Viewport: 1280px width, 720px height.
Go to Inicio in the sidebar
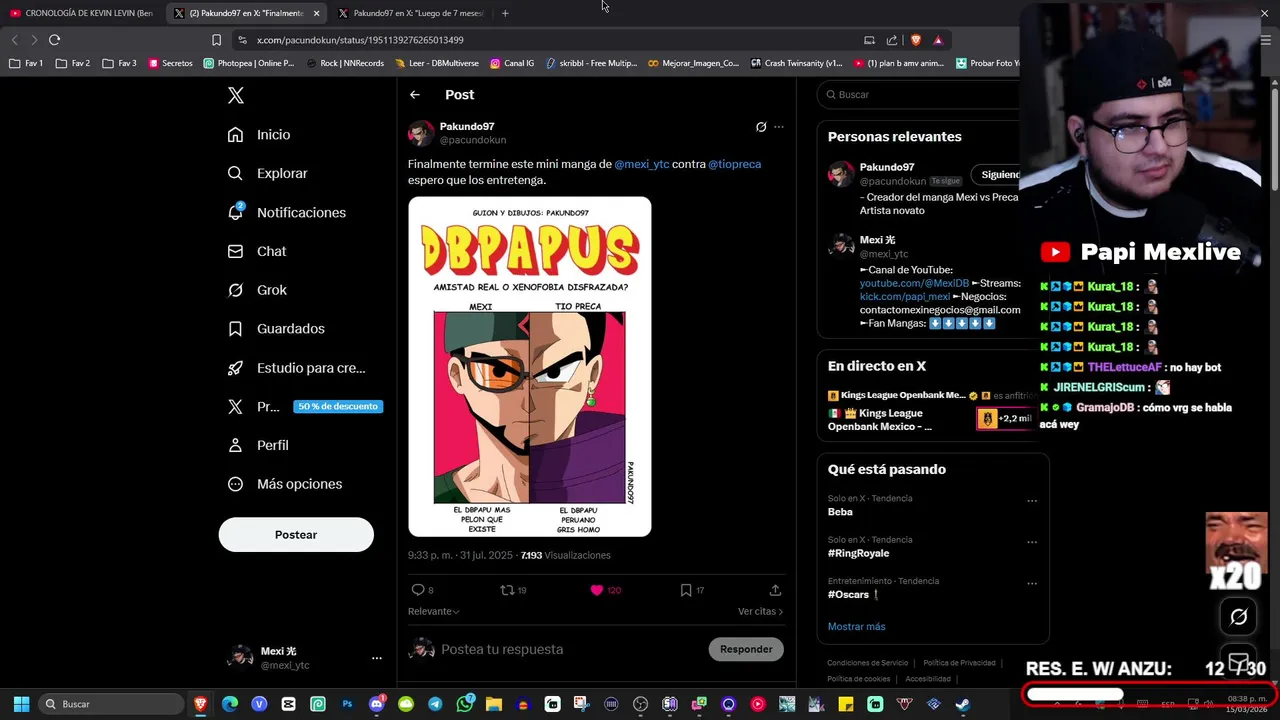259,134
